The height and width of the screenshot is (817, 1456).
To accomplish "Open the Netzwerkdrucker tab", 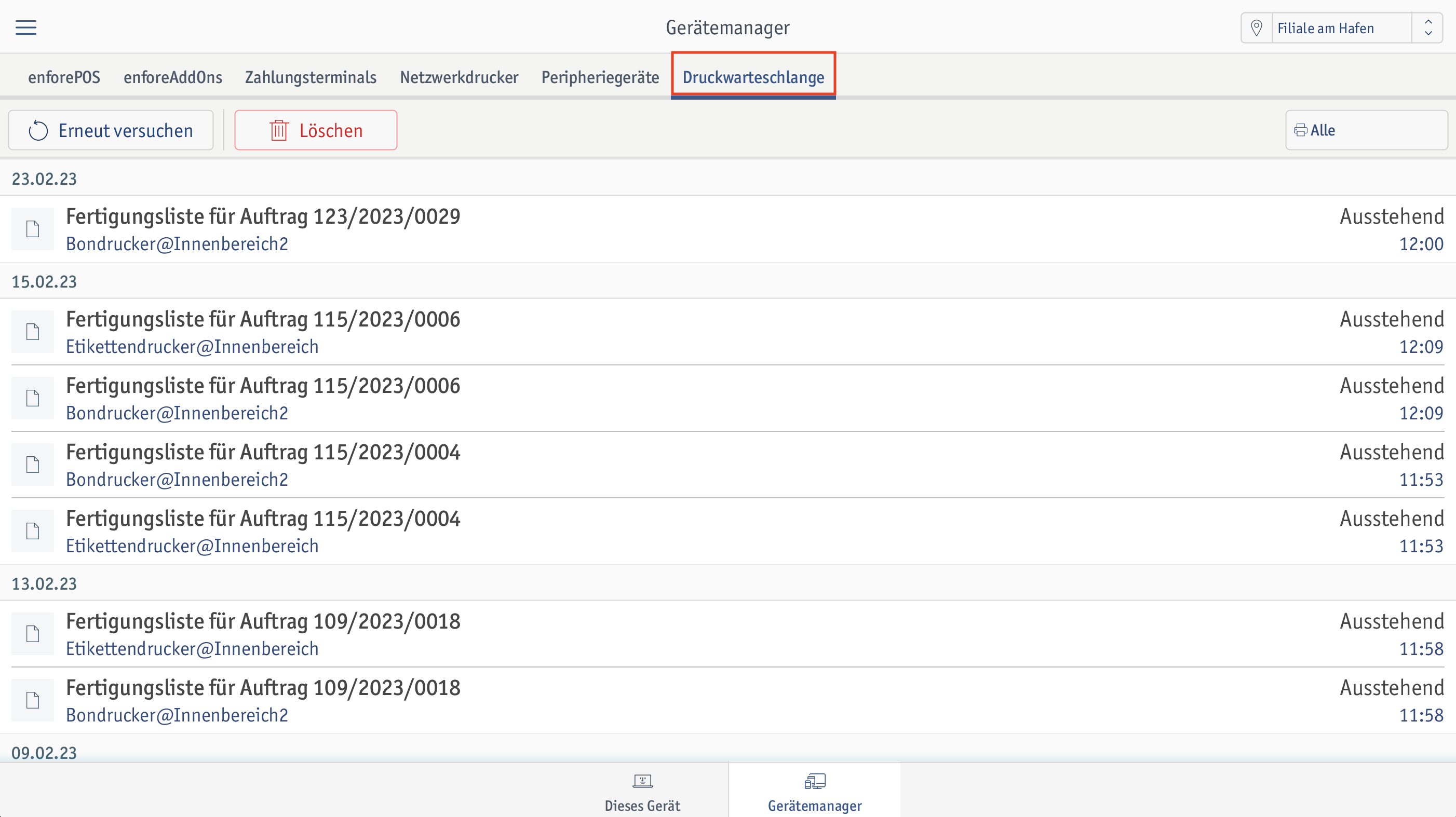I will (459, 77).
